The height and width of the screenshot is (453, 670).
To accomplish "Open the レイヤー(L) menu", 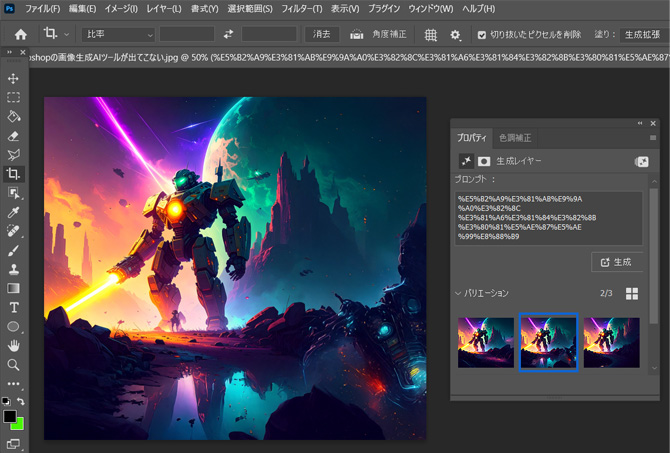I will [x=164, y=9].
